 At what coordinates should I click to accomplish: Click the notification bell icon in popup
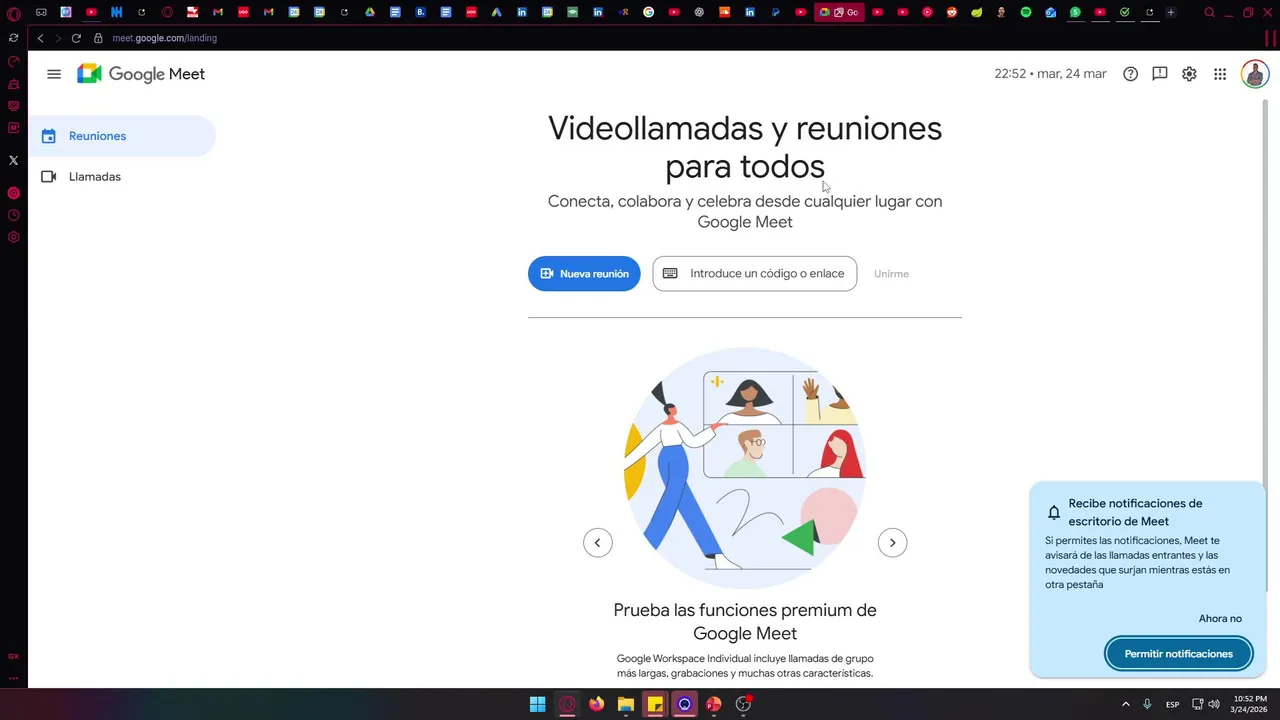(x=1054, y=513)
